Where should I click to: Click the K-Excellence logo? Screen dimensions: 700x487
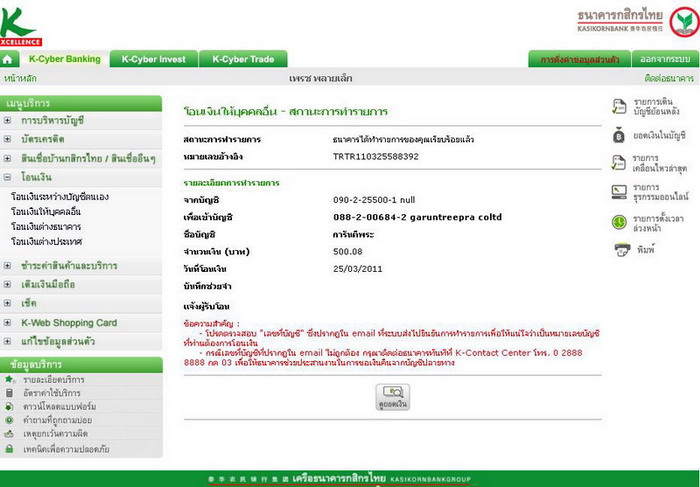[x=20, y=24]
